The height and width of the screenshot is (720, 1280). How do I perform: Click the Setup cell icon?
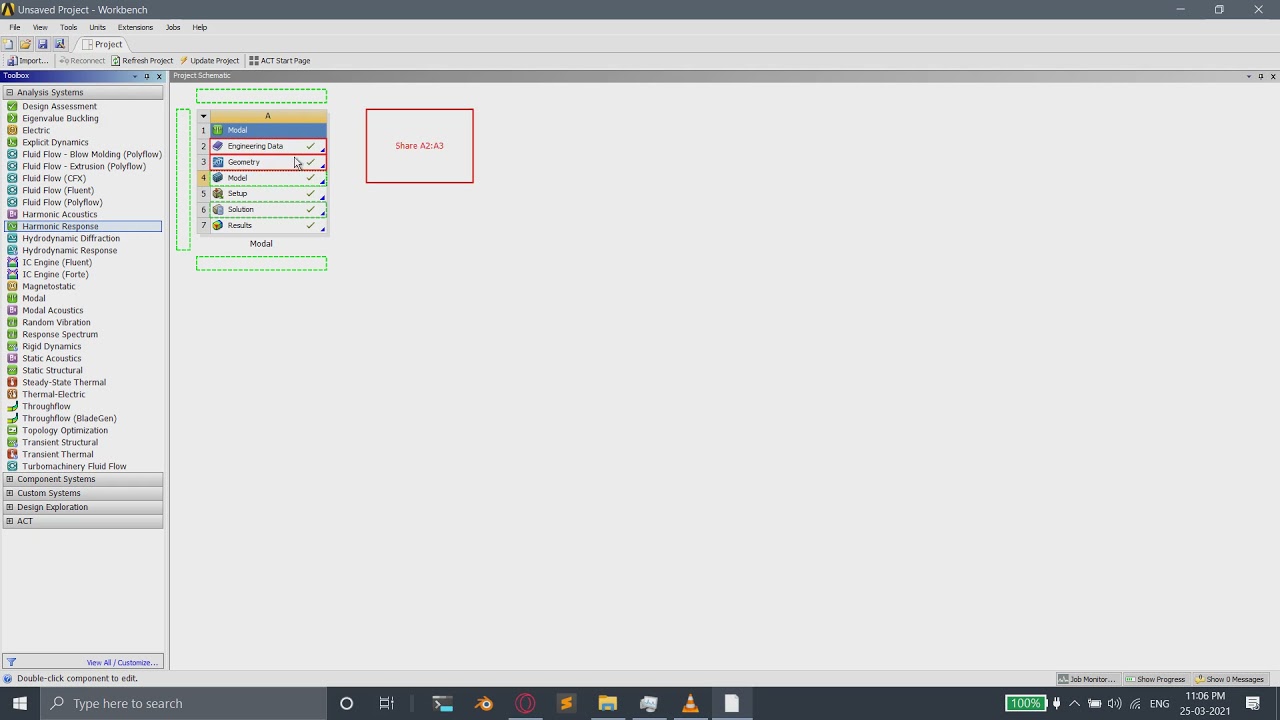coord(218,194)
